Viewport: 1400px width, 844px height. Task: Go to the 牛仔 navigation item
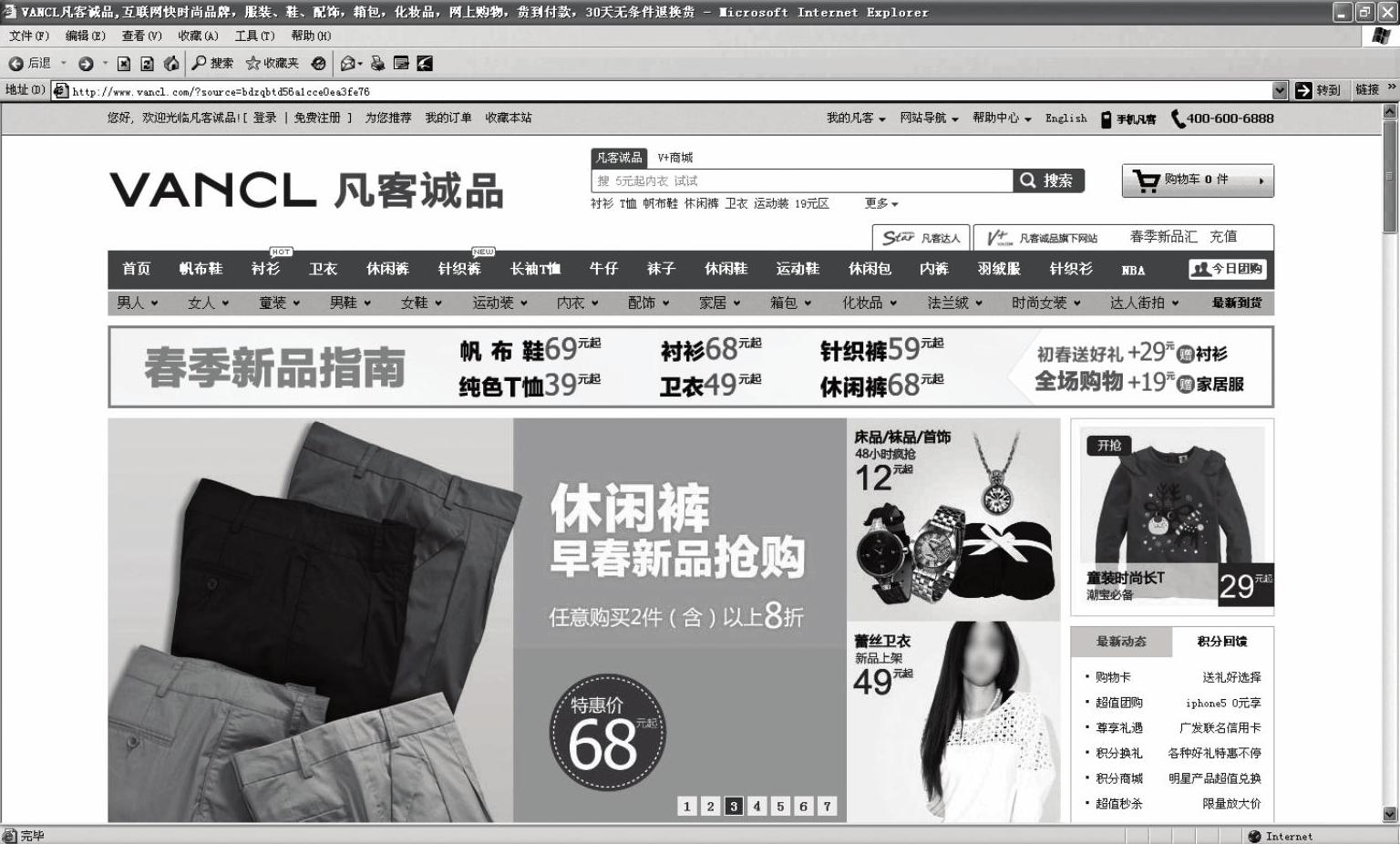(x=603, y=269)
